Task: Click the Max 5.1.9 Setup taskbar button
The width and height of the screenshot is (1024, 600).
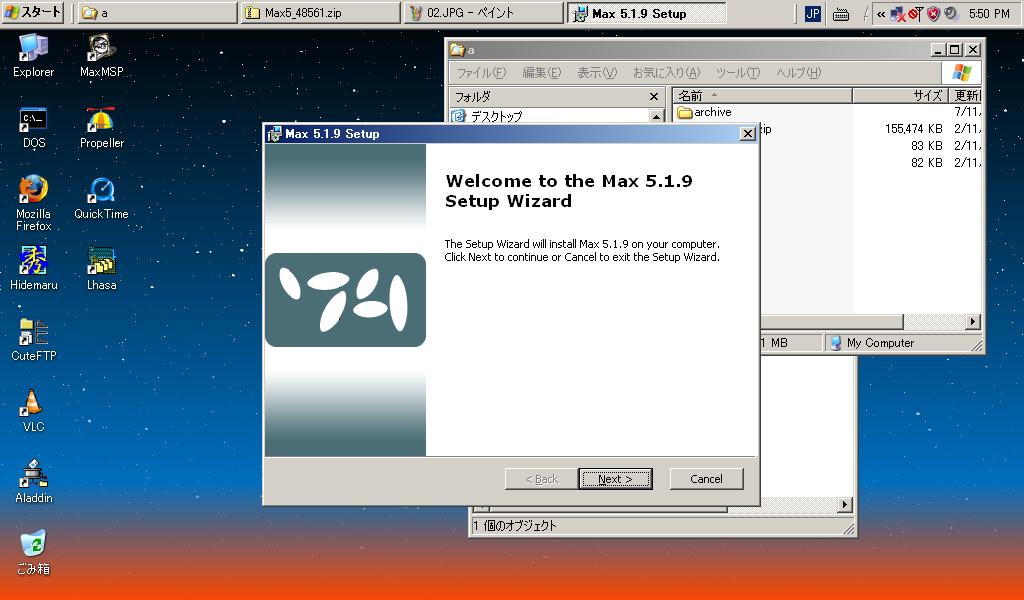Action: (x=646, y=13)
